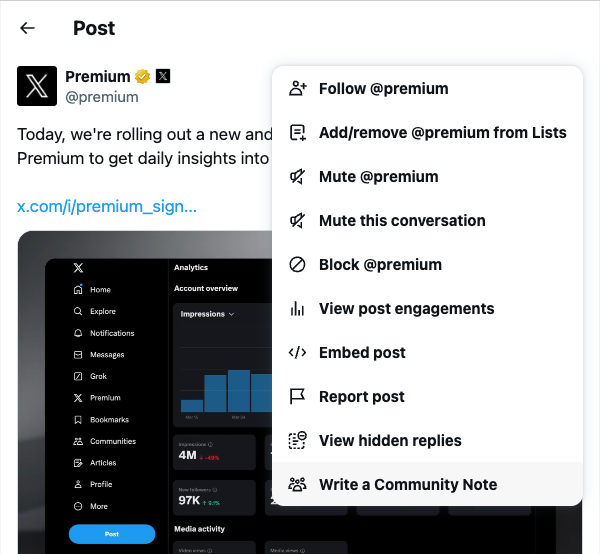
Task: Click the bar chart engagements icon
Action: [x=297, y=308]
